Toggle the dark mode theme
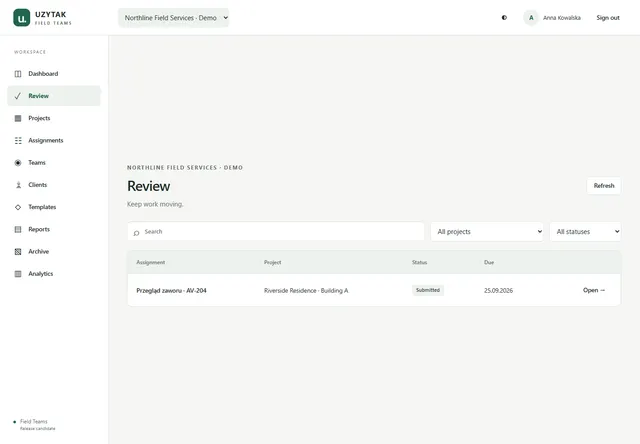 coord(504,18)
